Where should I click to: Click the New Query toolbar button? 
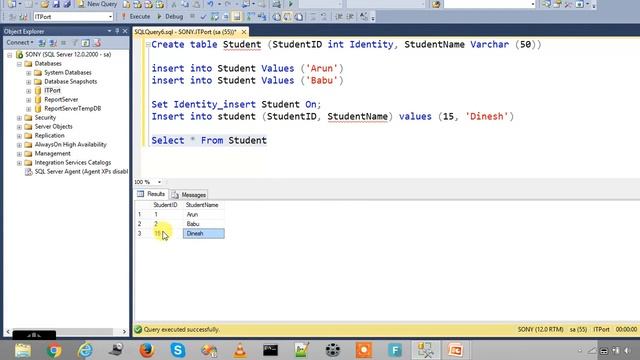point(97,4)
